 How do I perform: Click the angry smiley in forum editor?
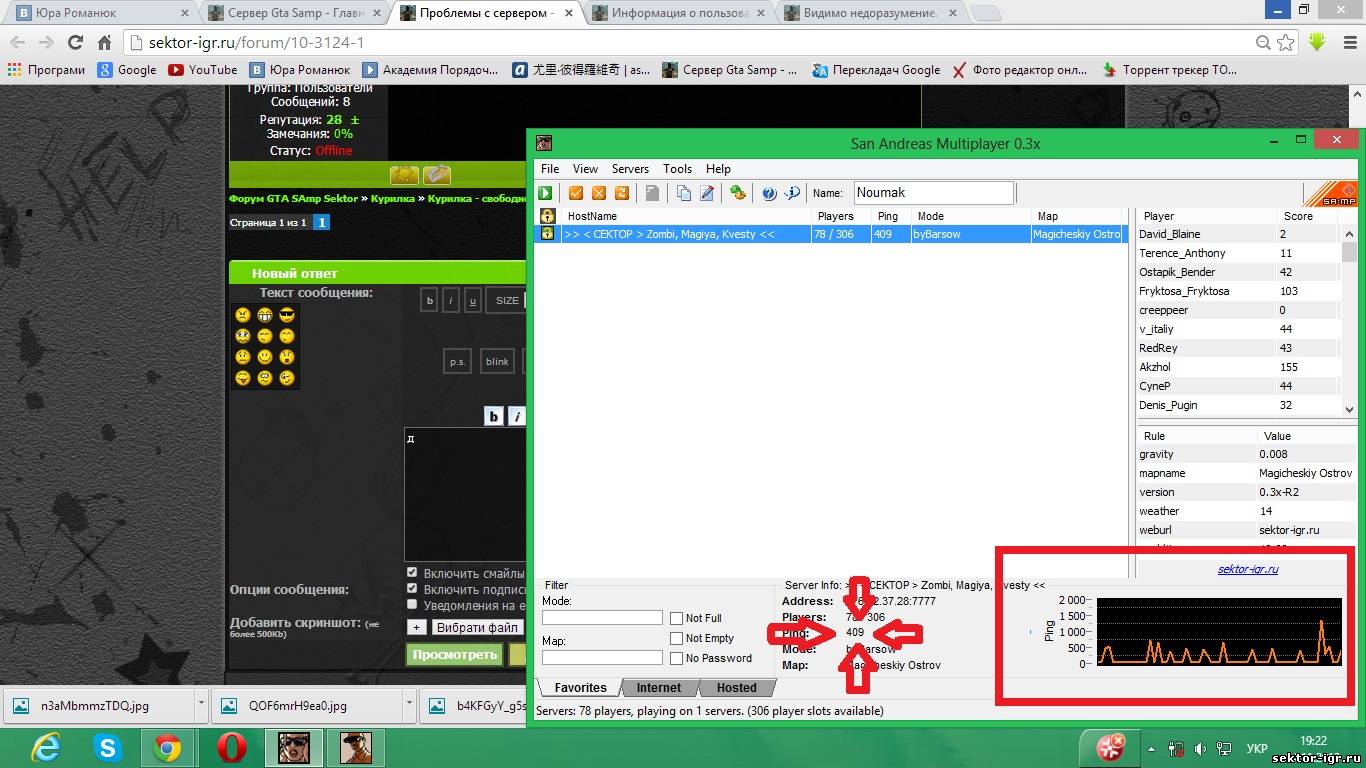[x=243, y=315]
